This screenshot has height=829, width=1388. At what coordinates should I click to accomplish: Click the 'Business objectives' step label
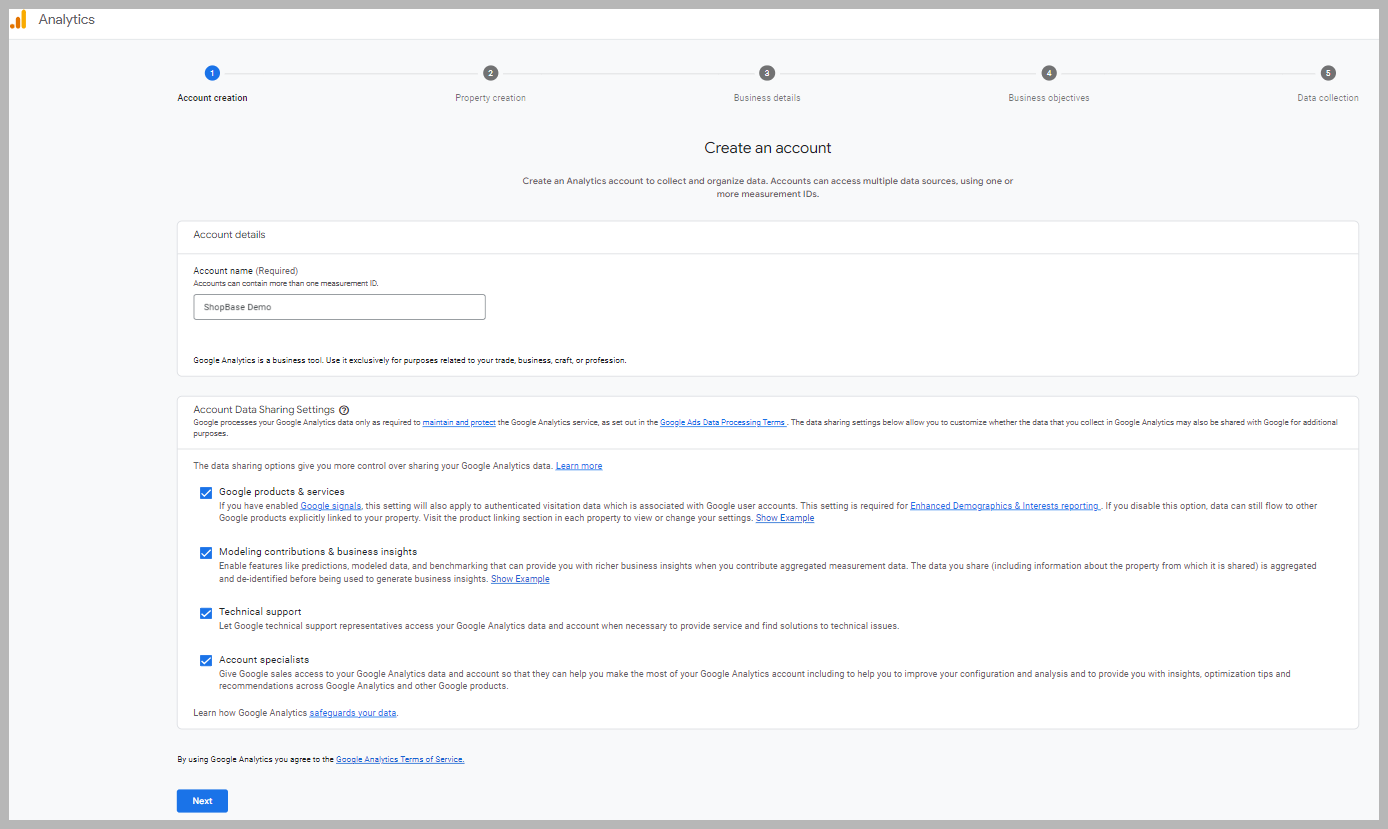pyautogui.click(x=1049, y=98)
